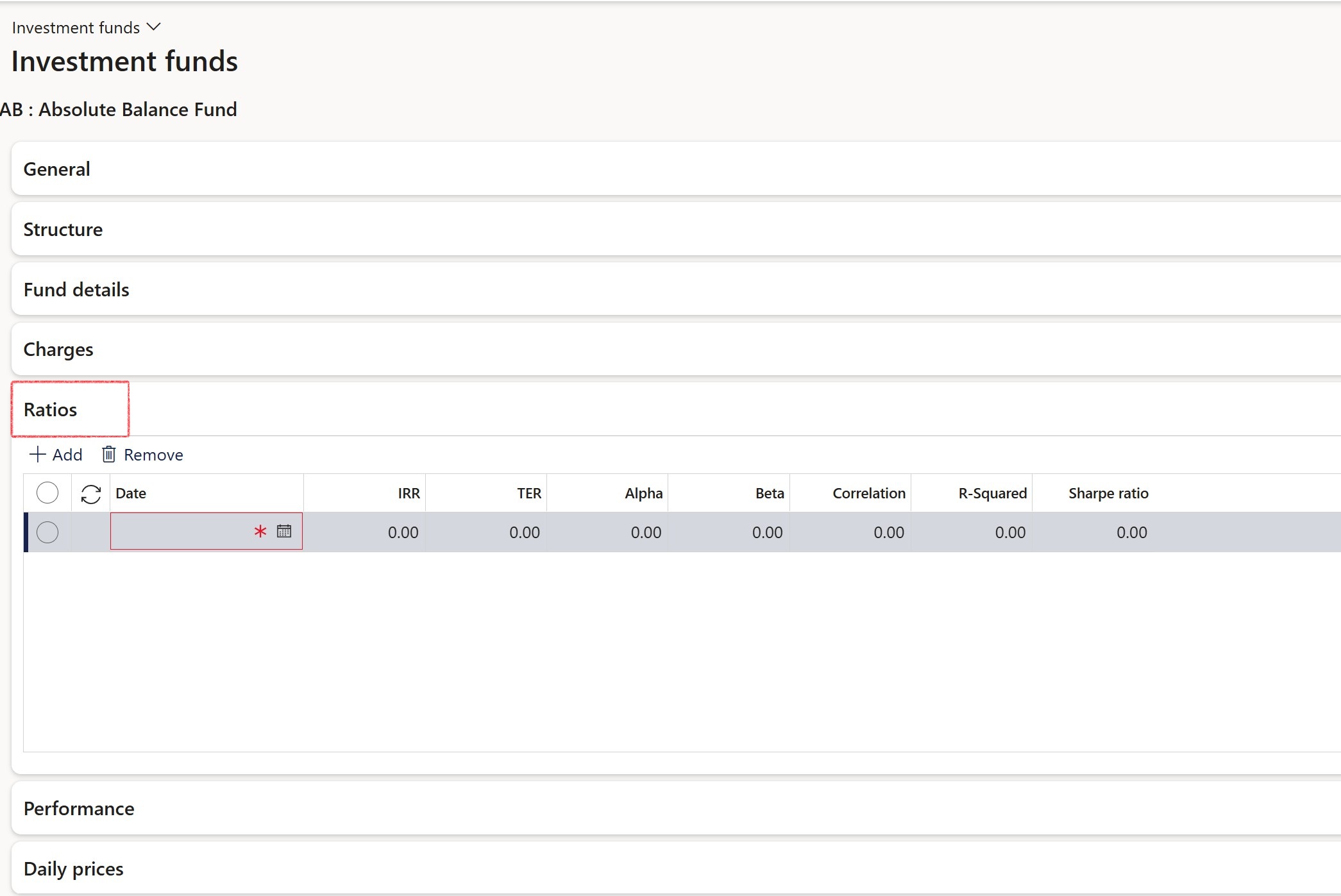The width and height of the screenshot is (1341, 896).
Task: Click the R-Squared column header
Action: click(972, 493)
